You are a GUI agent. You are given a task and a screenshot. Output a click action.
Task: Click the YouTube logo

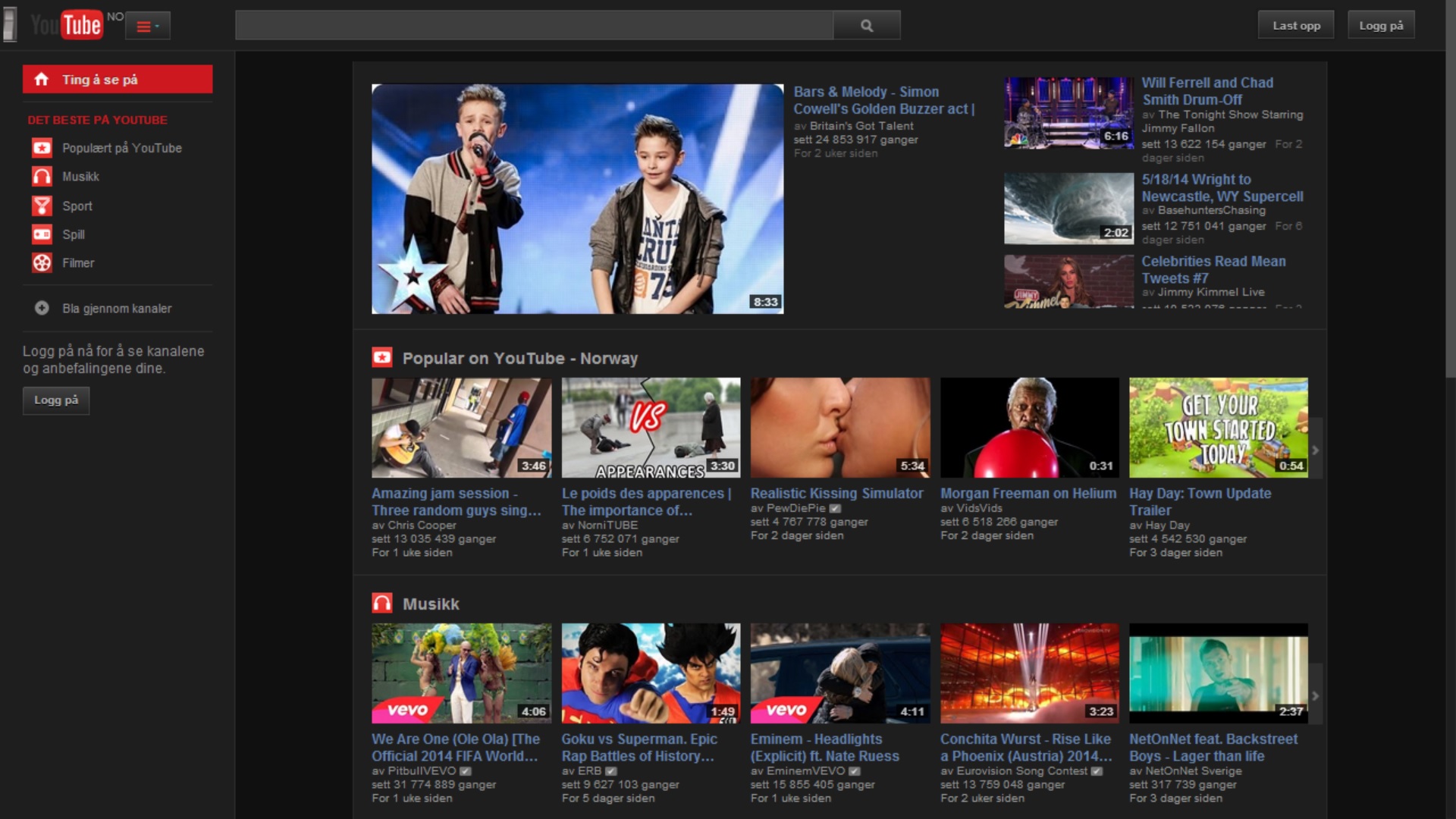[x=66, y=25]
